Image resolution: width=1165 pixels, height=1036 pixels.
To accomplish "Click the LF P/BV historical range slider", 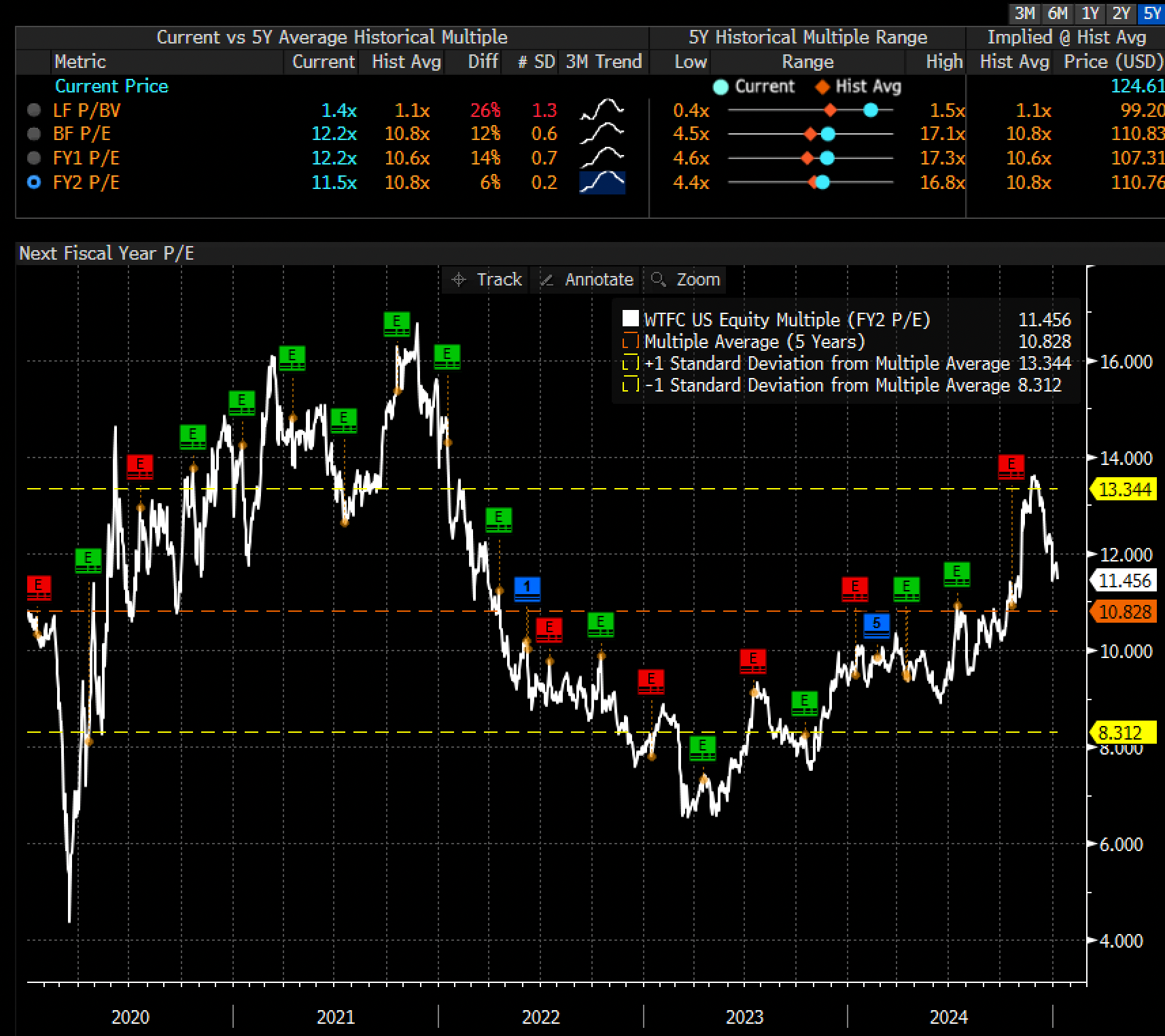I will click(810, 110).
